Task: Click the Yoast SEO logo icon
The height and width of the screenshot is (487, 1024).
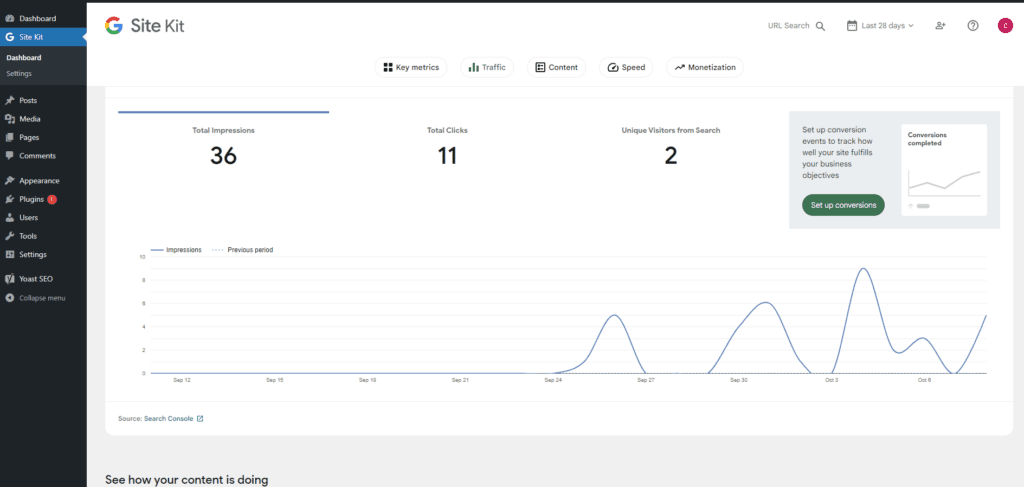Action: tap(9, 279)
